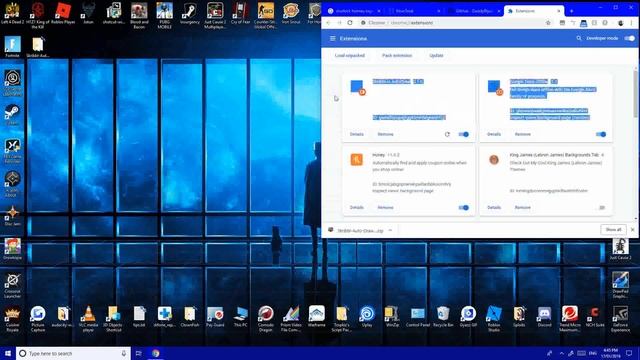Launch VLC media player desktop icon
Image resolution: width=640 pixels, height=360 pixels.
88,318
